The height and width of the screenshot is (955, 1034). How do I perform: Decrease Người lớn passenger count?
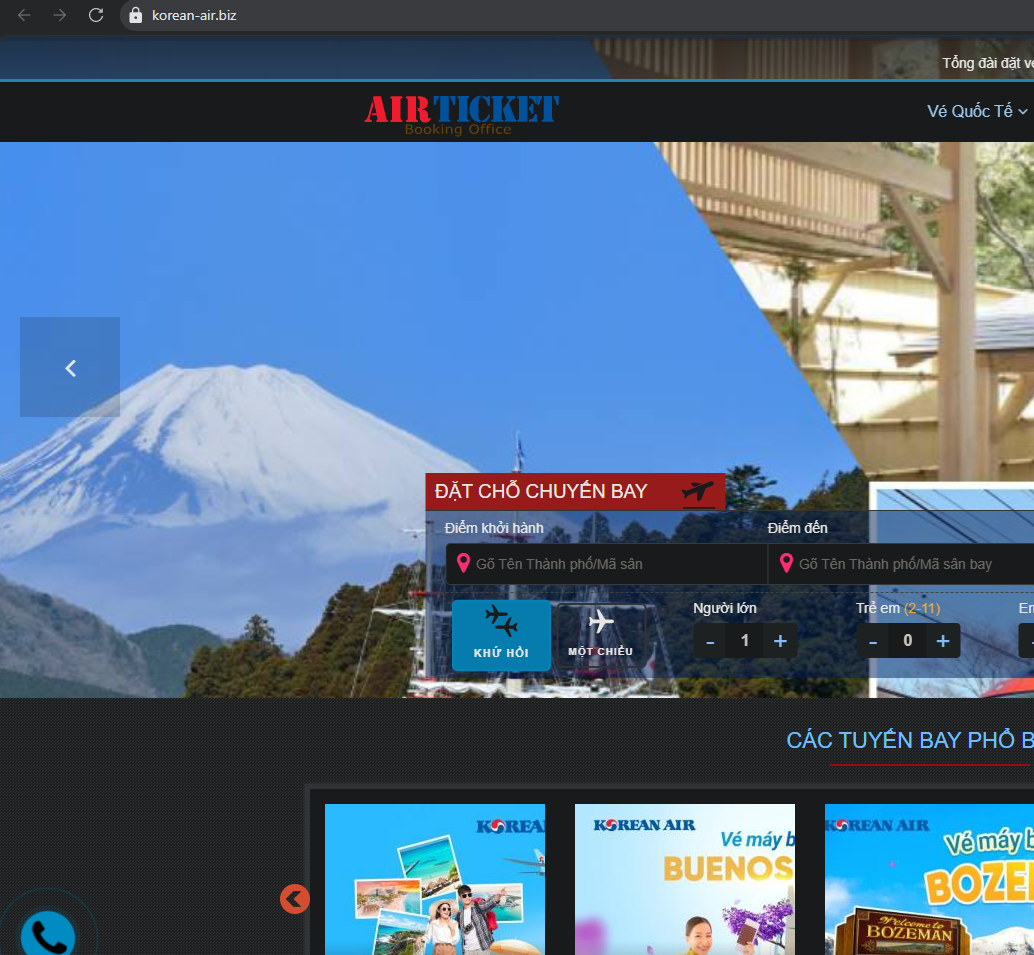[x=710, y=641]
